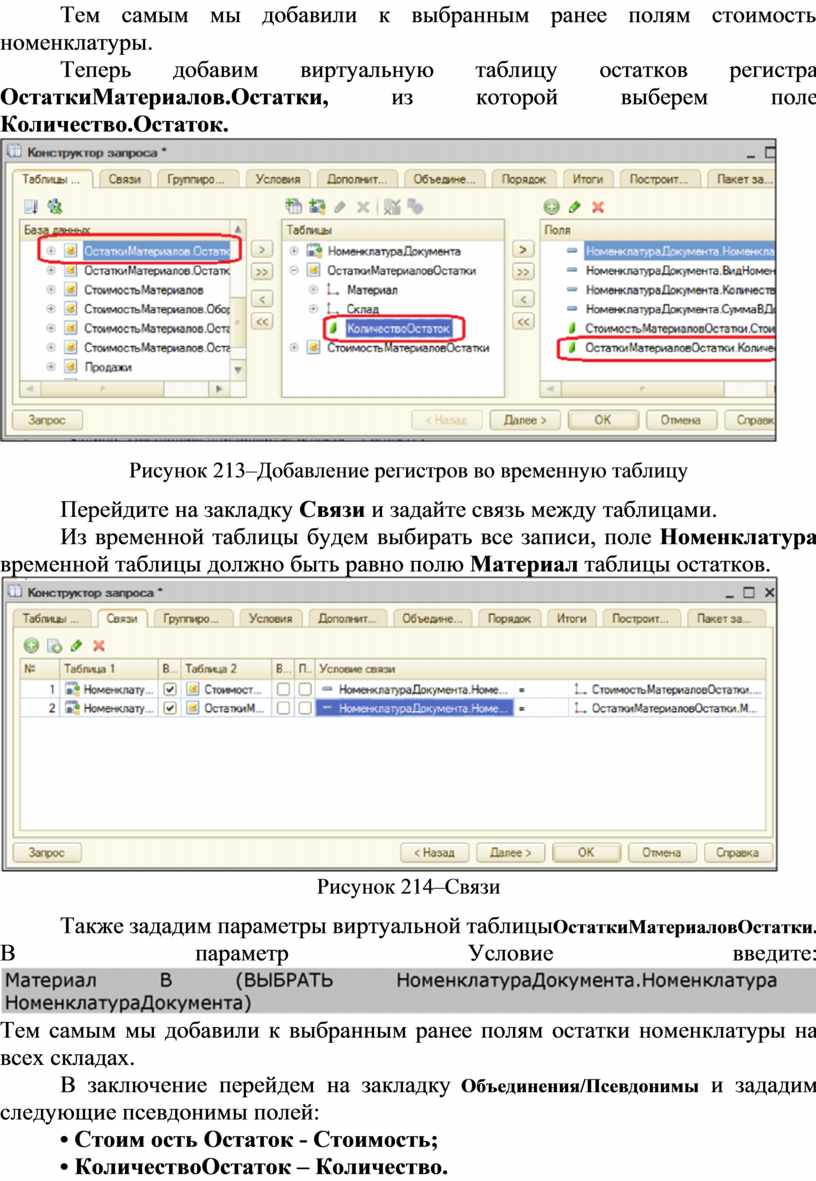Image resolution: width=816 pixels, height=1181 pixels.
Task: Select the Продажи row in База данных
Action: pos(108,367)
